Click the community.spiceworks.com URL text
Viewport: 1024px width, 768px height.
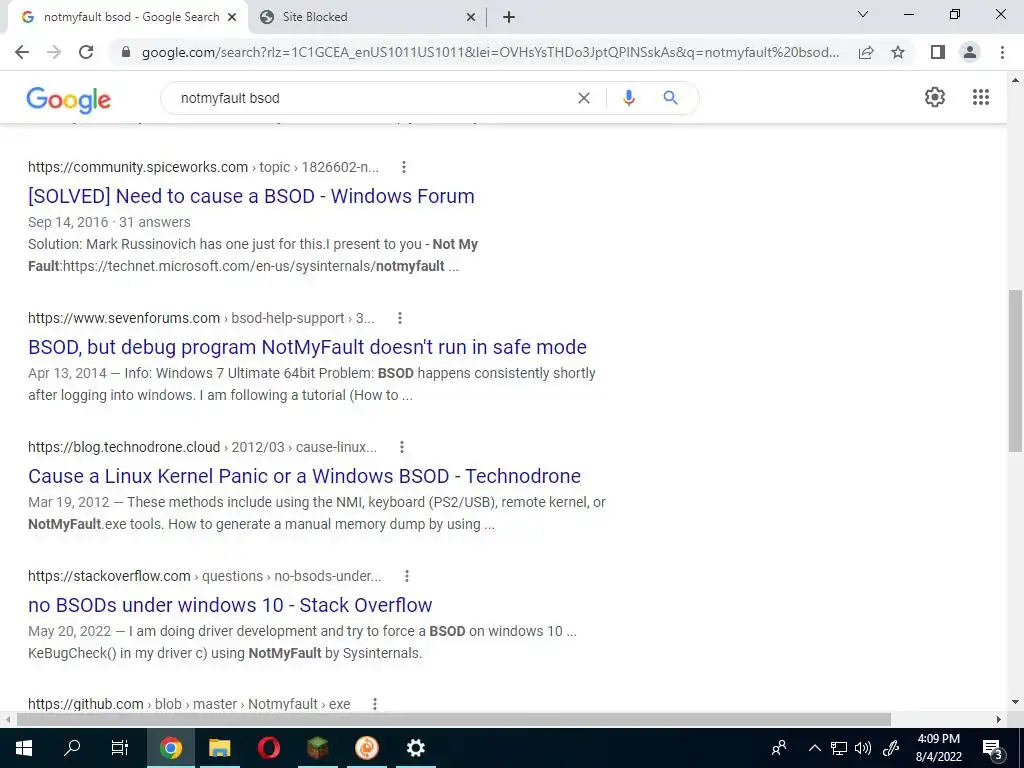click(138, 167)
